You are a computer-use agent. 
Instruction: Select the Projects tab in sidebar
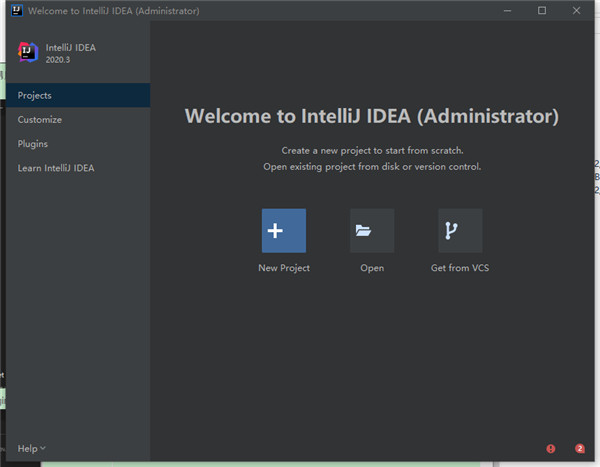pyautogui.click(x=35, y=95)
